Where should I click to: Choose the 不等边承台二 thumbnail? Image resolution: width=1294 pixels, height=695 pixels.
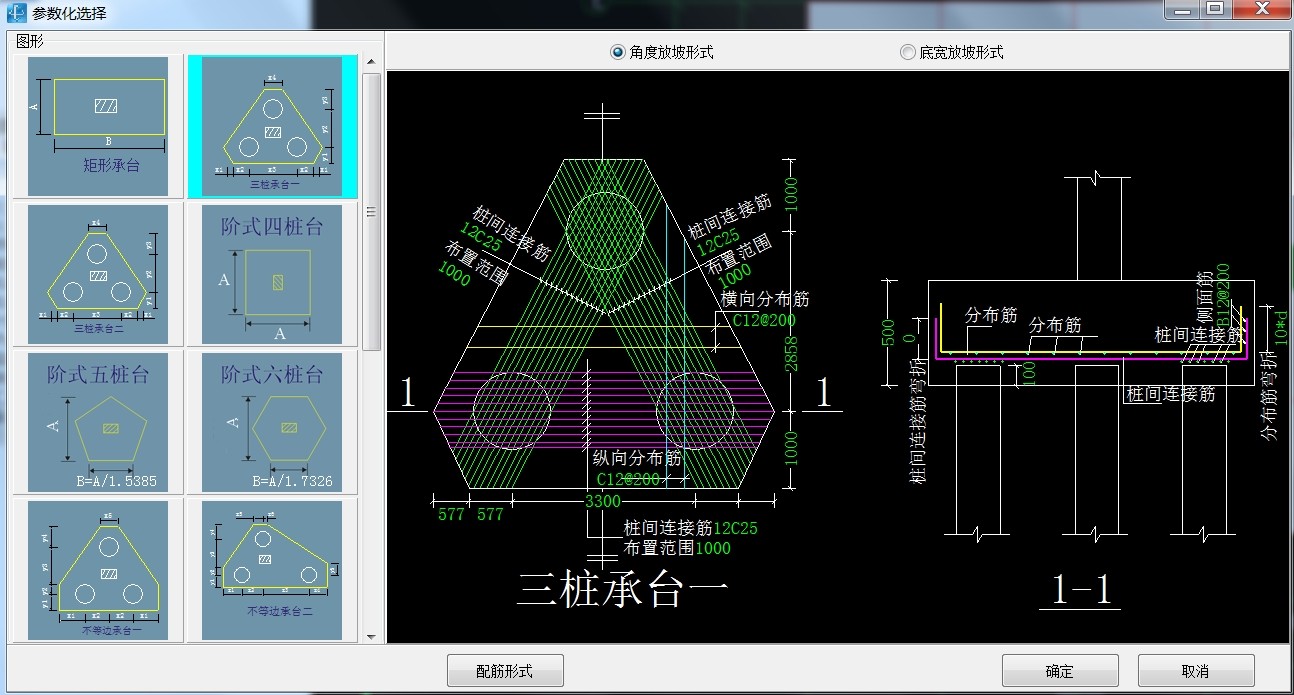pos(272,569)
